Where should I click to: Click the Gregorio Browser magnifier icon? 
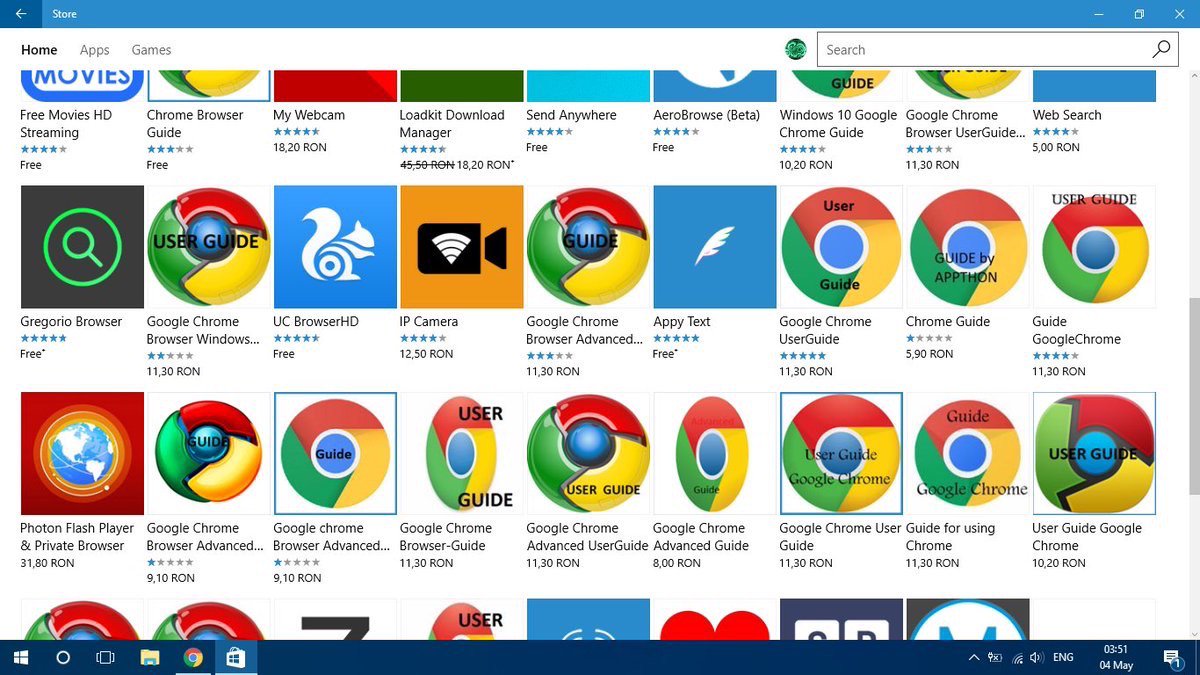(x=81, y=246)
